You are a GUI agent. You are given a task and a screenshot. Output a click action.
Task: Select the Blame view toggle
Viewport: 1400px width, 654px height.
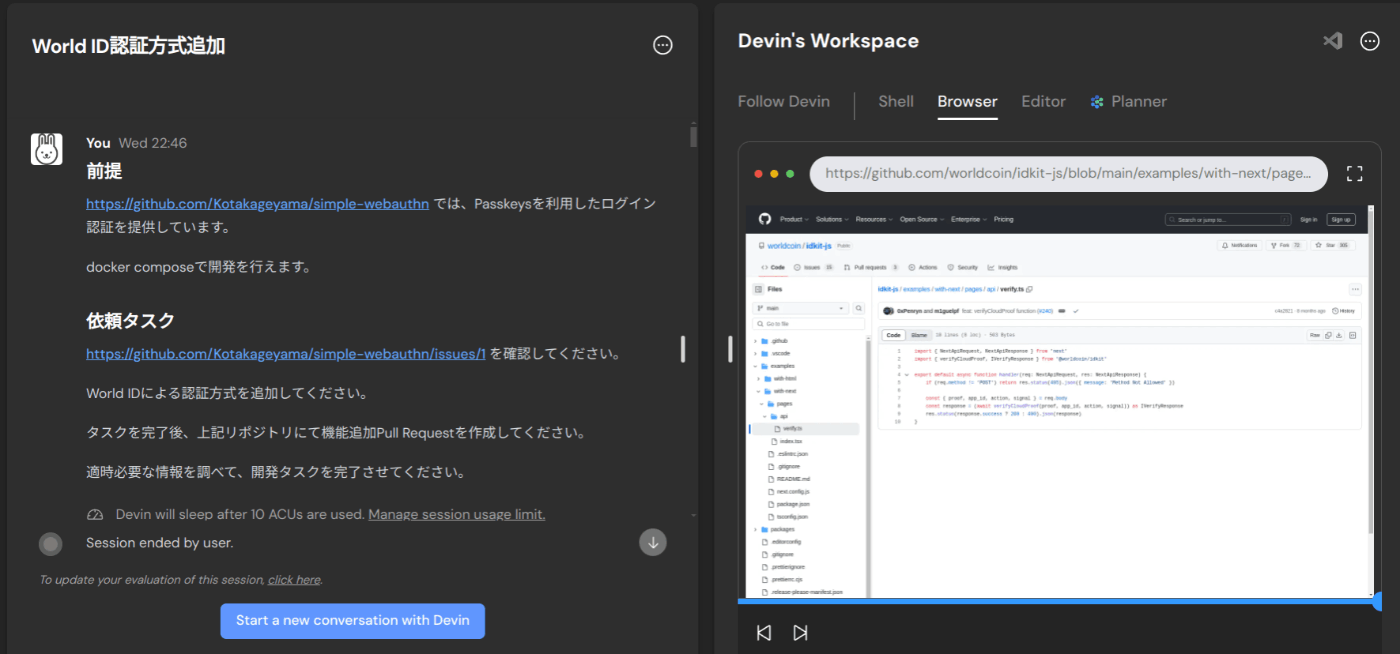click(919, 335)
